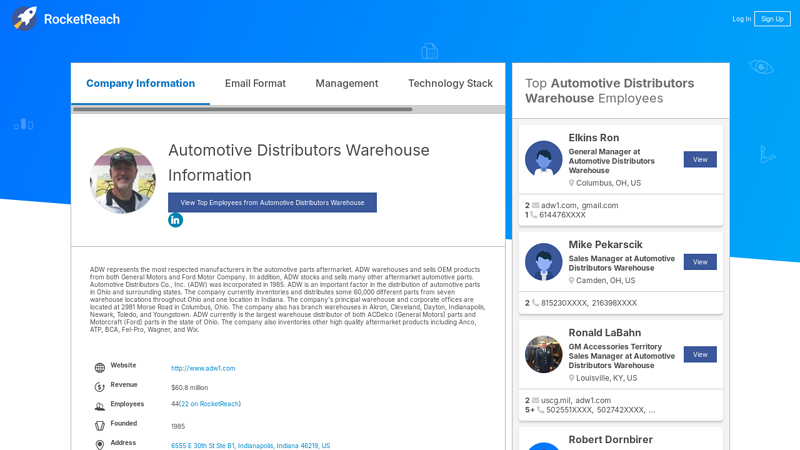Click the 1985 founded value

pyautogui.click(x=178, y=427)
